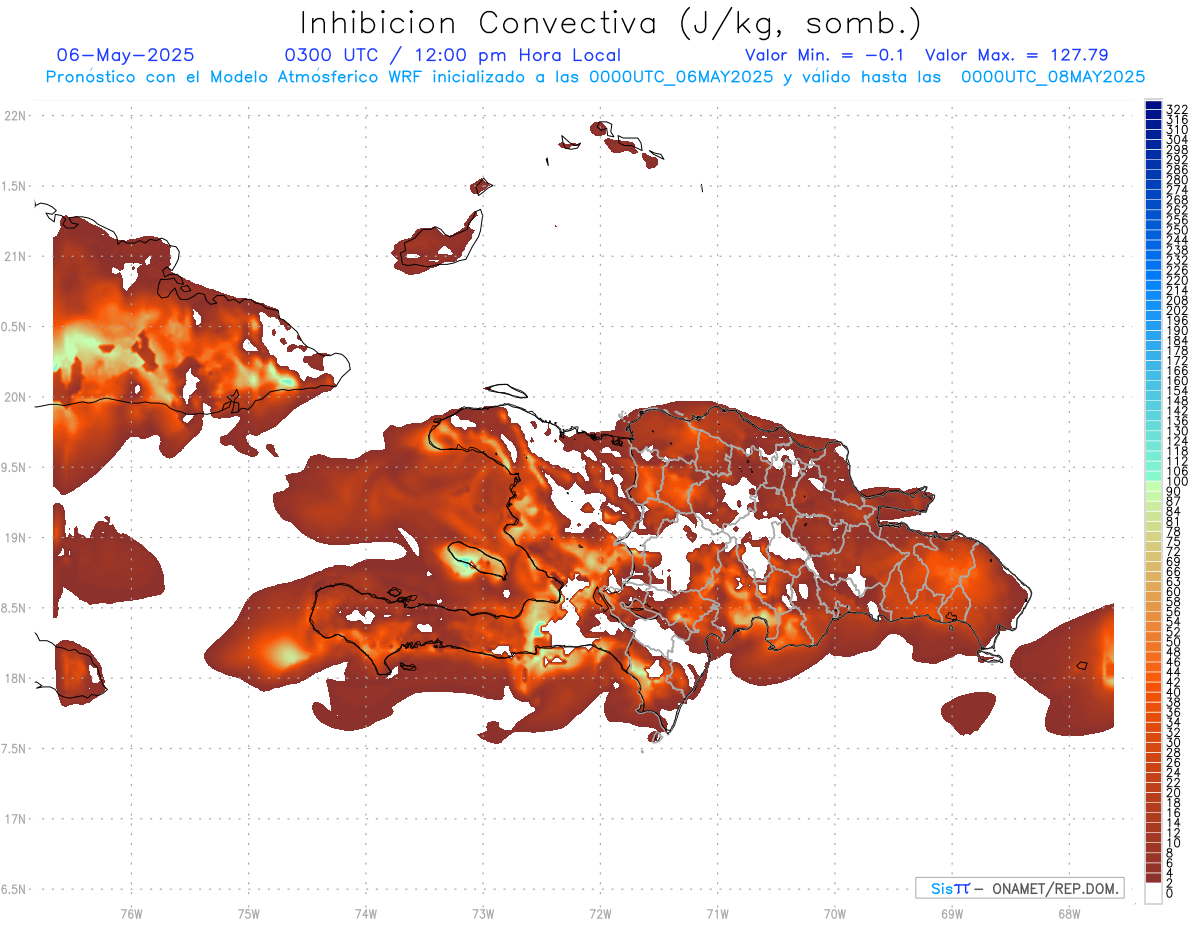Viewport: 1200px width, 927px height.
Task: Click the title "Inhibicion Convectiva (J/kg, somb.)"
Action: (x=611, y=24)
